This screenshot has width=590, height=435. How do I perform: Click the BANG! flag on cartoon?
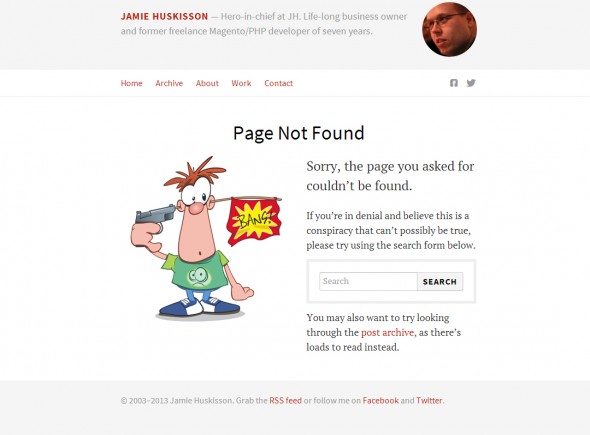point(254,222)
